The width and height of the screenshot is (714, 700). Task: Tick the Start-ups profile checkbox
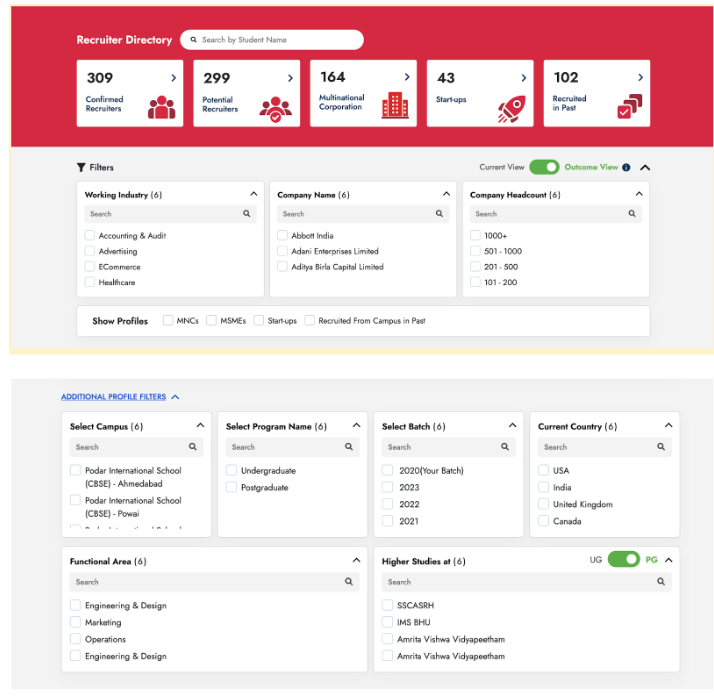coord(259,321)
